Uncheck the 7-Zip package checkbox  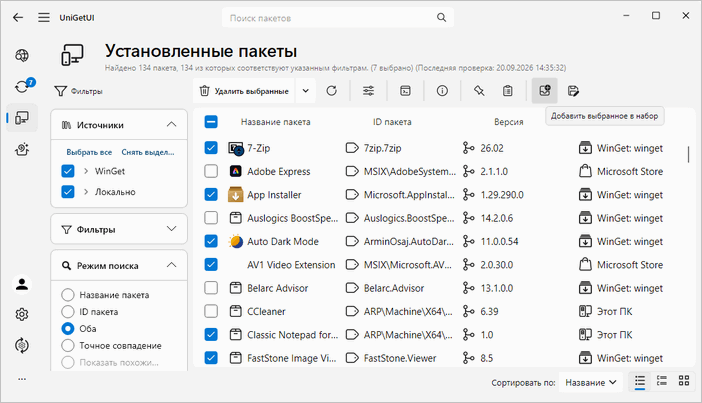point(211,148)
